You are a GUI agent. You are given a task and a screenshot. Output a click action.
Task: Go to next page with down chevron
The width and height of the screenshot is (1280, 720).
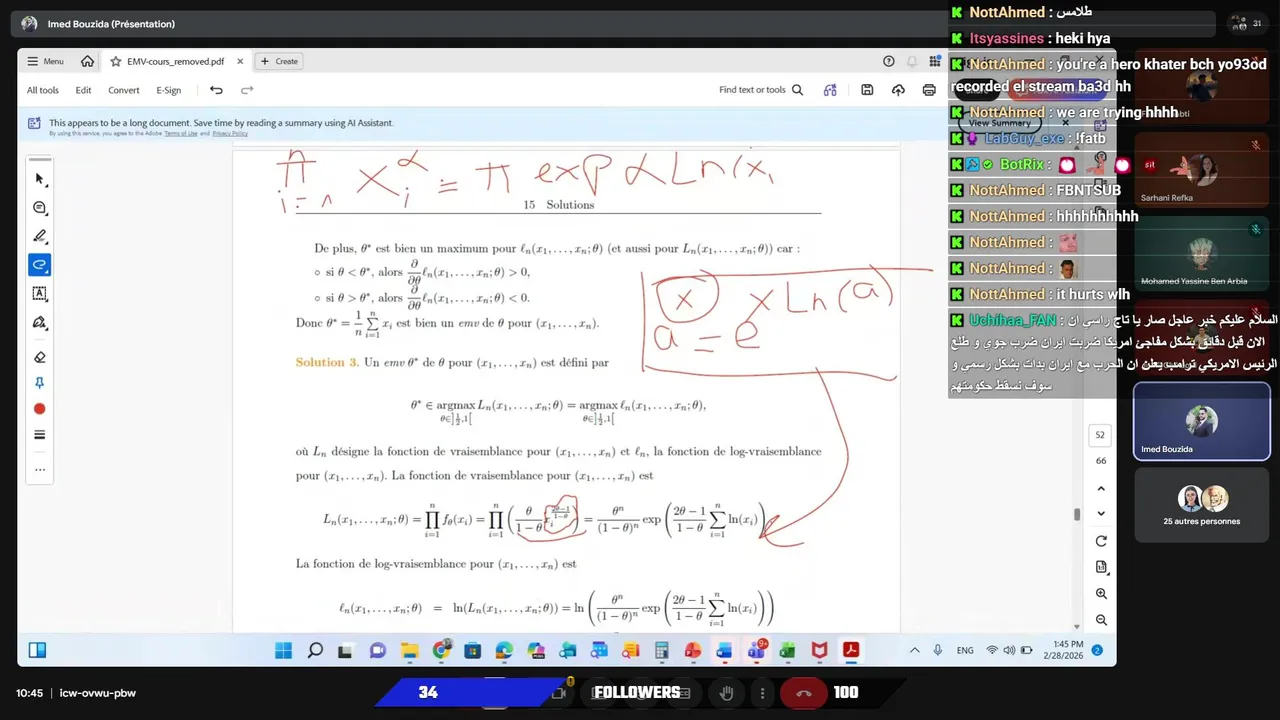pyautogui.click(x=1101, y=513)
